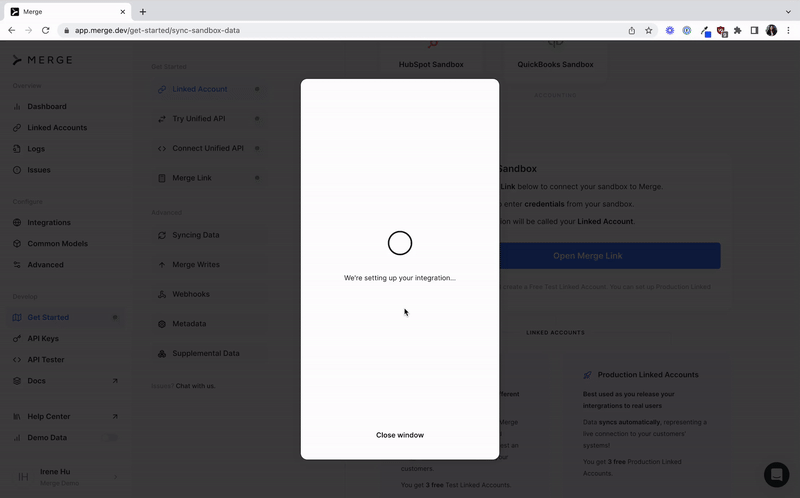
Task: Select the Integrations globe icon
Action: tap(17, 223)
